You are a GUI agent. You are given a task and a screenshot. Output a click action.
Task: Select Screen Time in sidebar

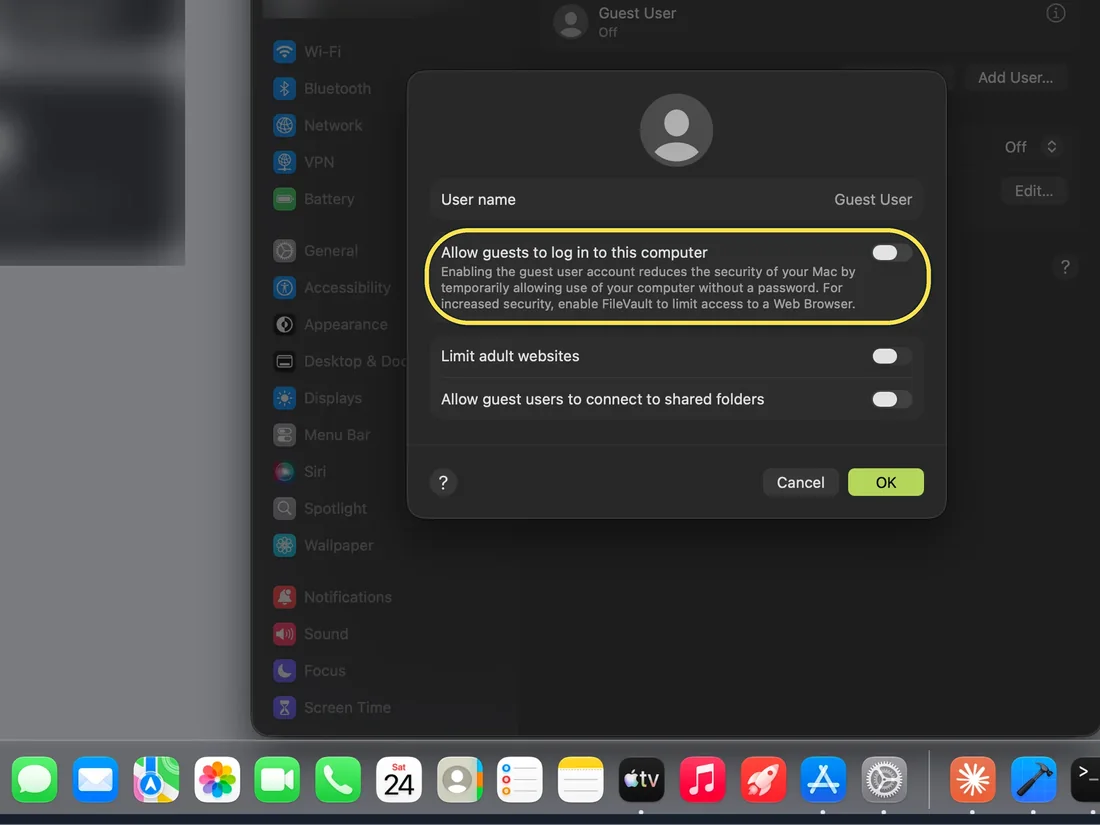pyautogui.click(x=332, y=708)
